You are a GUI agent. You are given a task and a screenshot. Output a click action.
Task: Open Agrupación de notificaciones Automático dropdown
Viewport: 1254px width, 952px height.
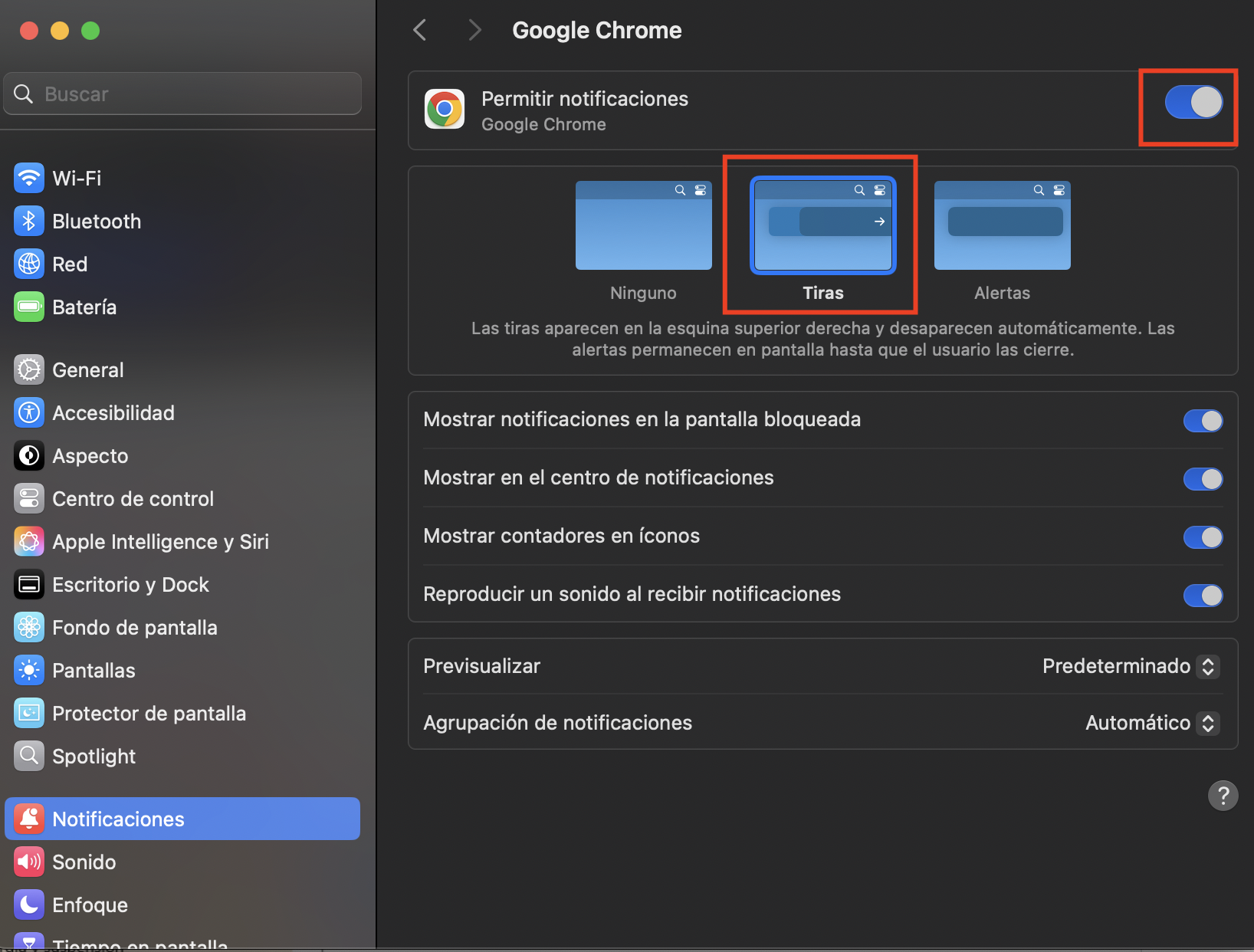1151,723
